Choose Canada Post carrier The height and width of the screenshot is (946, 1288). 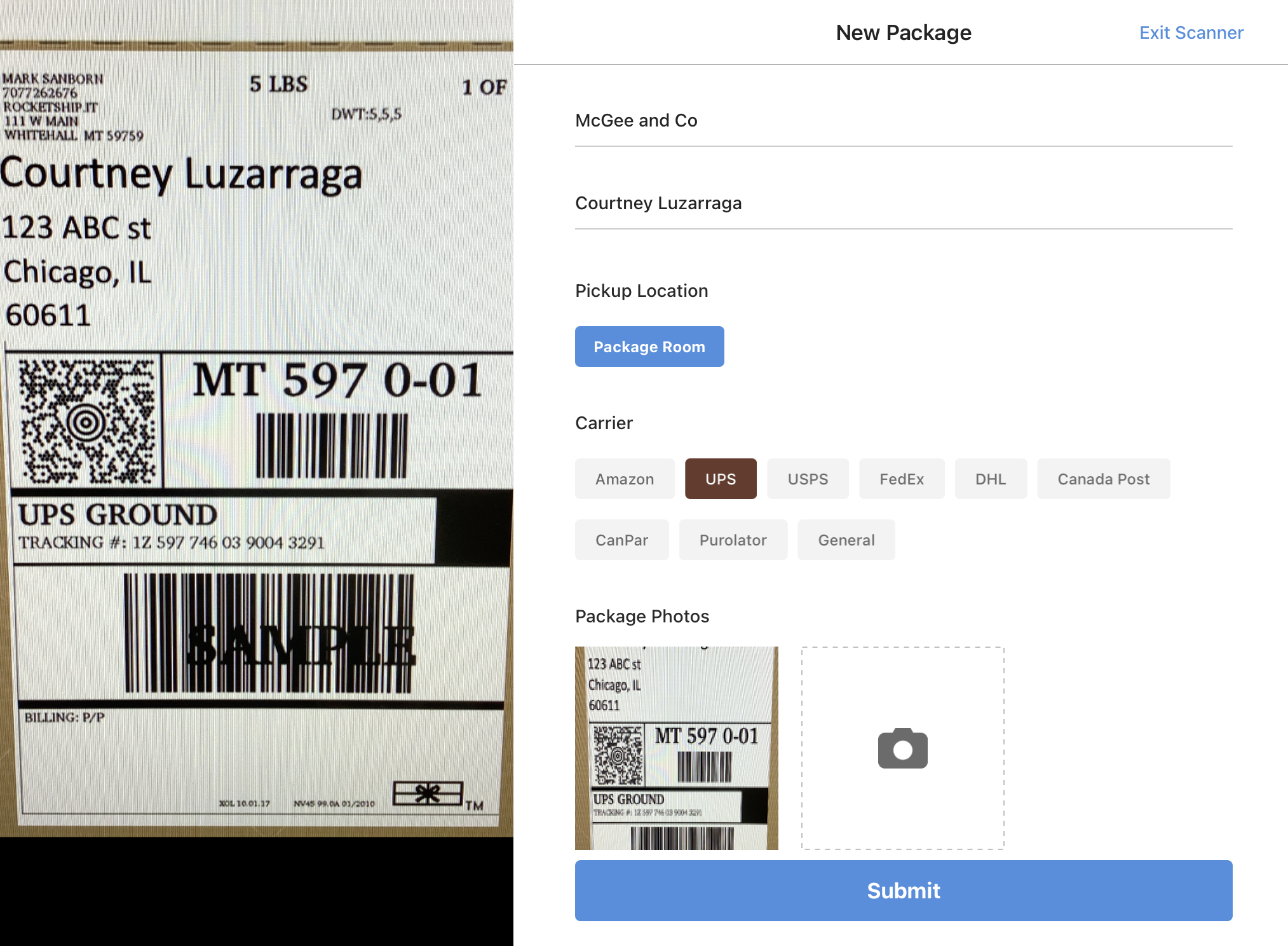point(1102,479)
